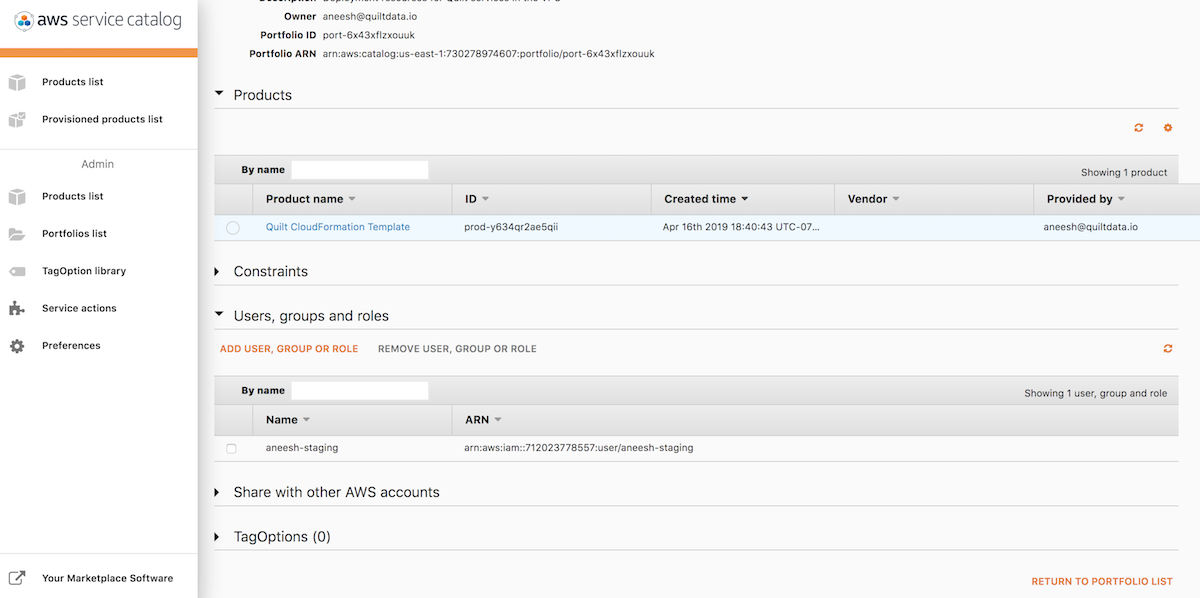Sort users by the ARN column
The height and width of the screenshot is (598, 1200).
483,420
